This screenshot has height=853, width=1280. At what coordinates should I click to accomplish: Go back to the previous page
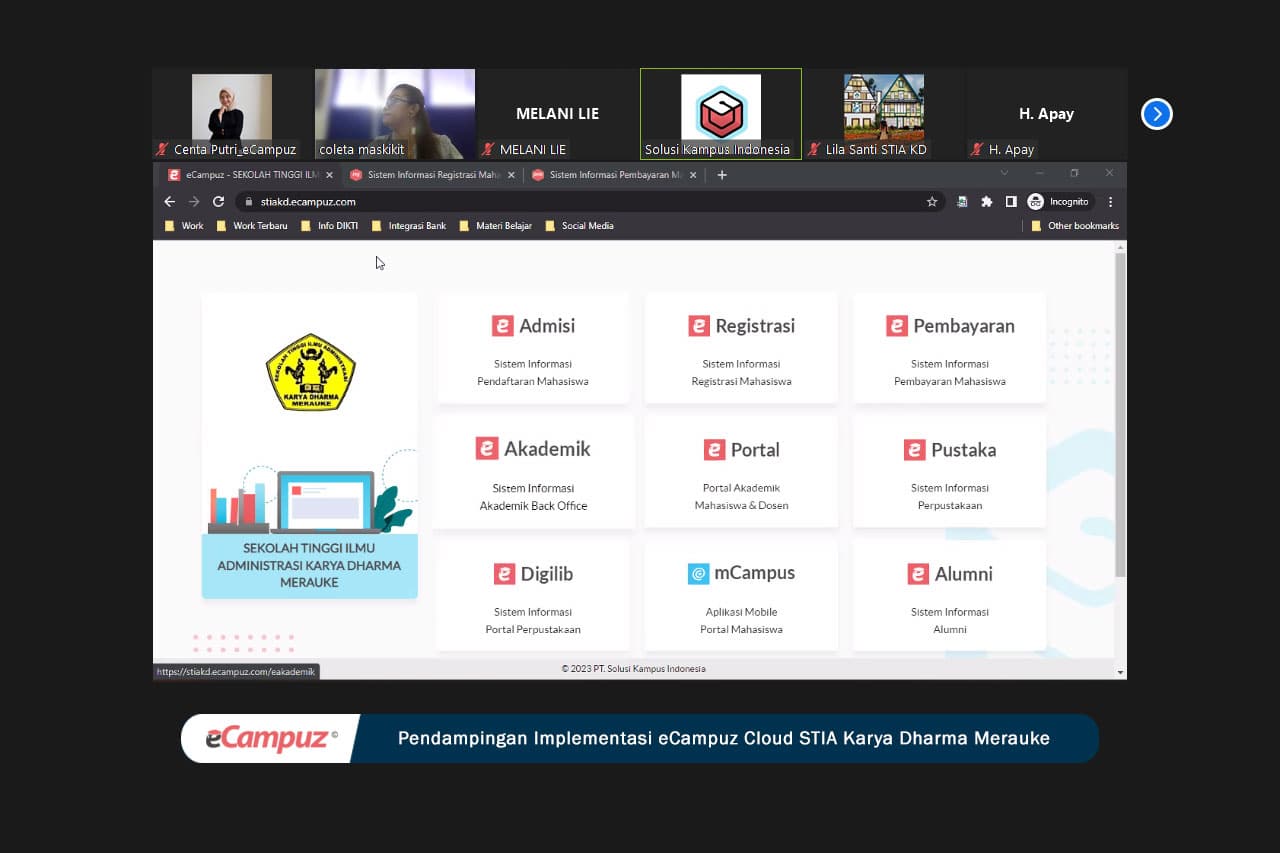(170, 201)
